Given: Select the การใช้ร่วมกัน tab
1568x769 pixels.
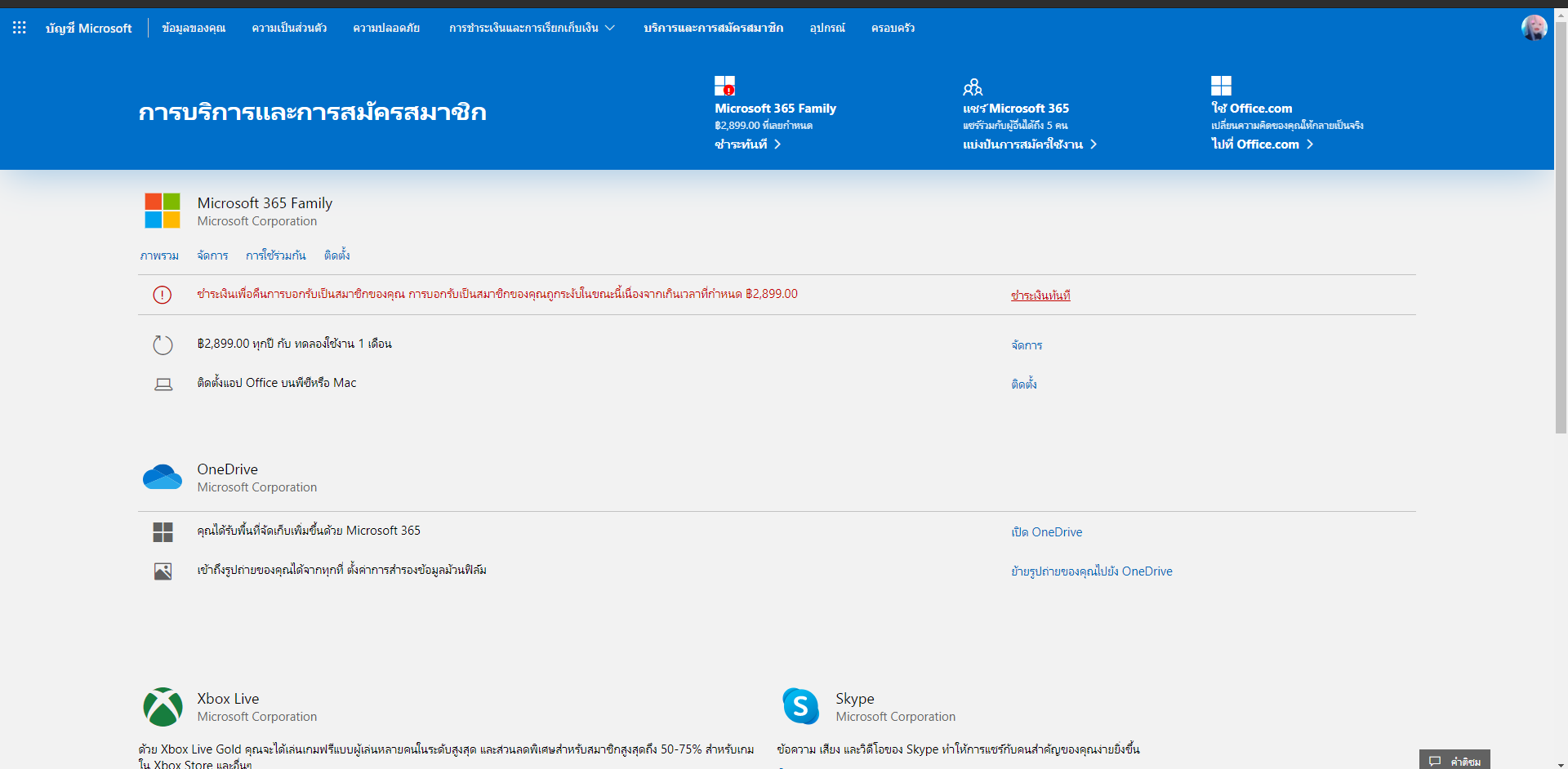Looking at the screenshot, I should coord(276,256).
